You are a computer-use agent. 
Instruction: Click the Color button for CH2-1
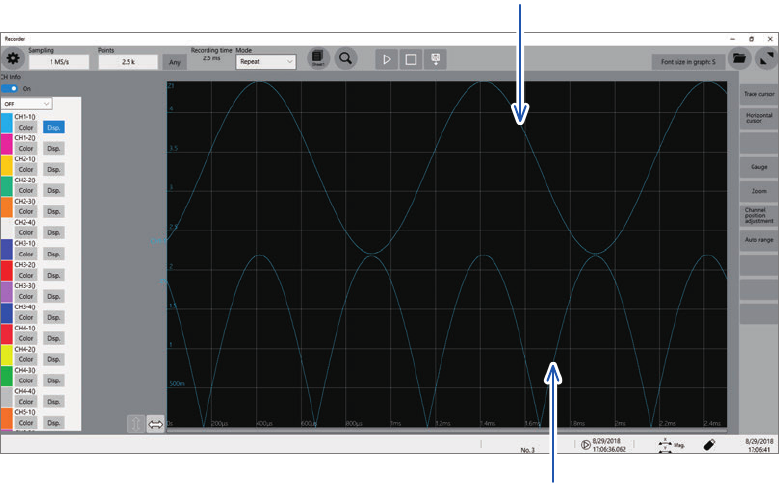coord(26,169)
